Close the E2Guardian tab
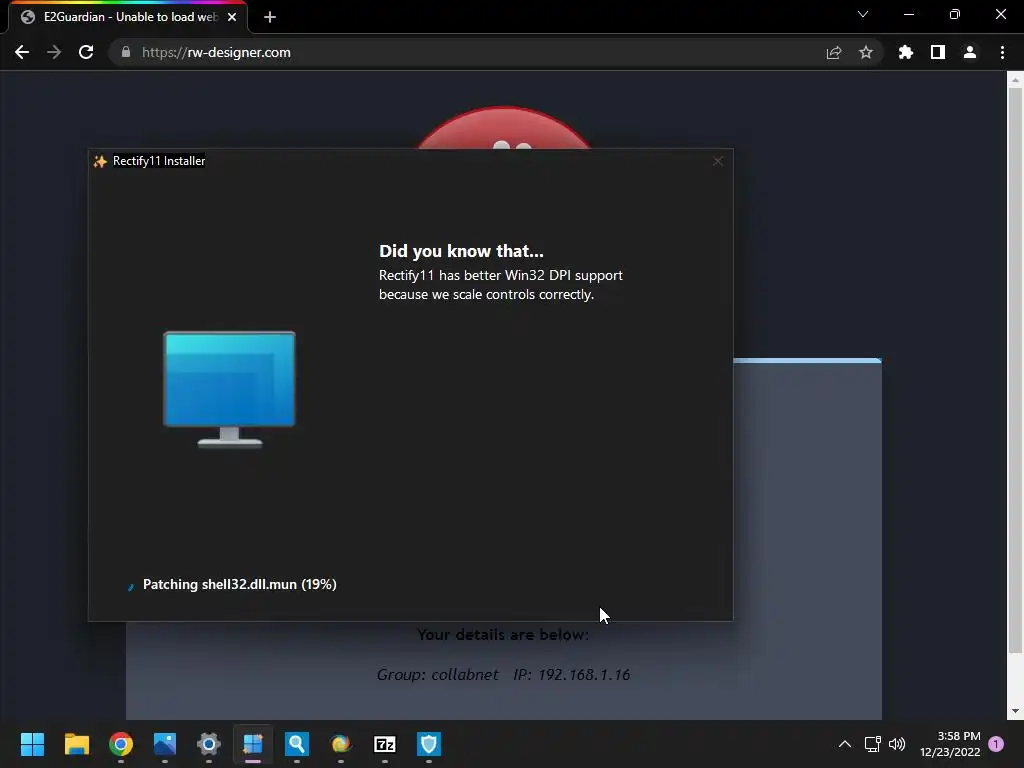This screenshot has width=1024, height=768. (x=232, y=17)
